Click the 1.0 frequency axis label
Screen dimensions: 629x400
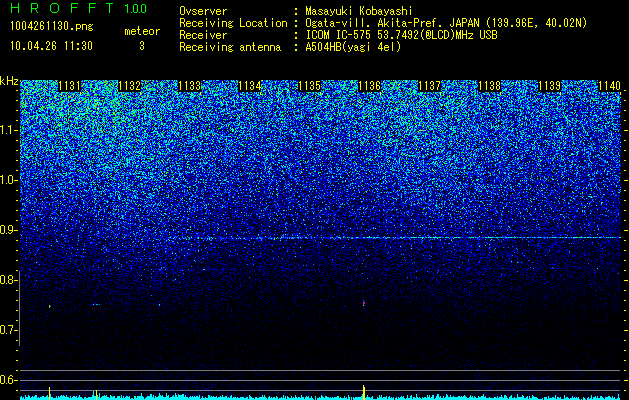pos(6,180)
